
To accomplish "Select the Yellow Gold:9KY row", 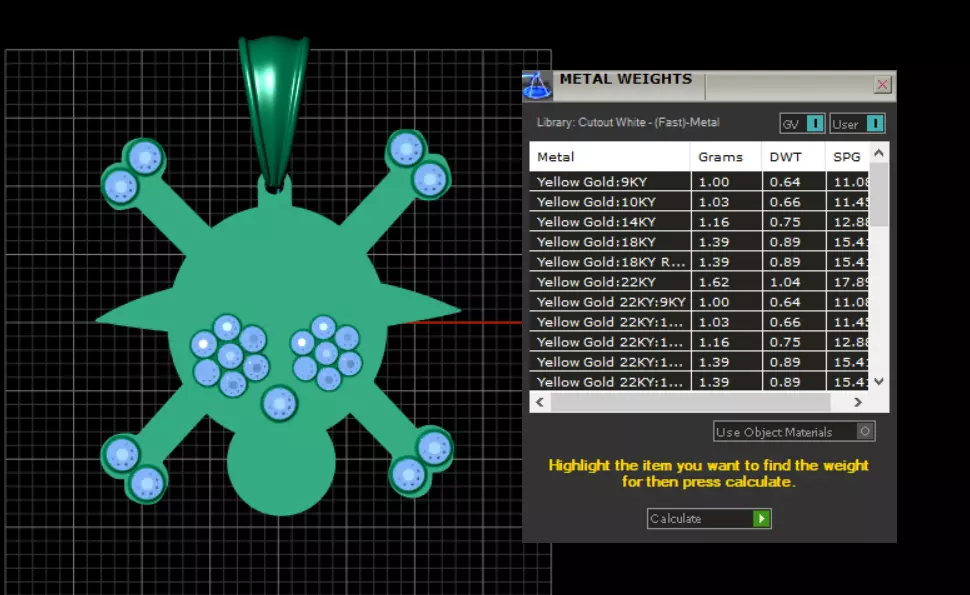I will (699, 182).
